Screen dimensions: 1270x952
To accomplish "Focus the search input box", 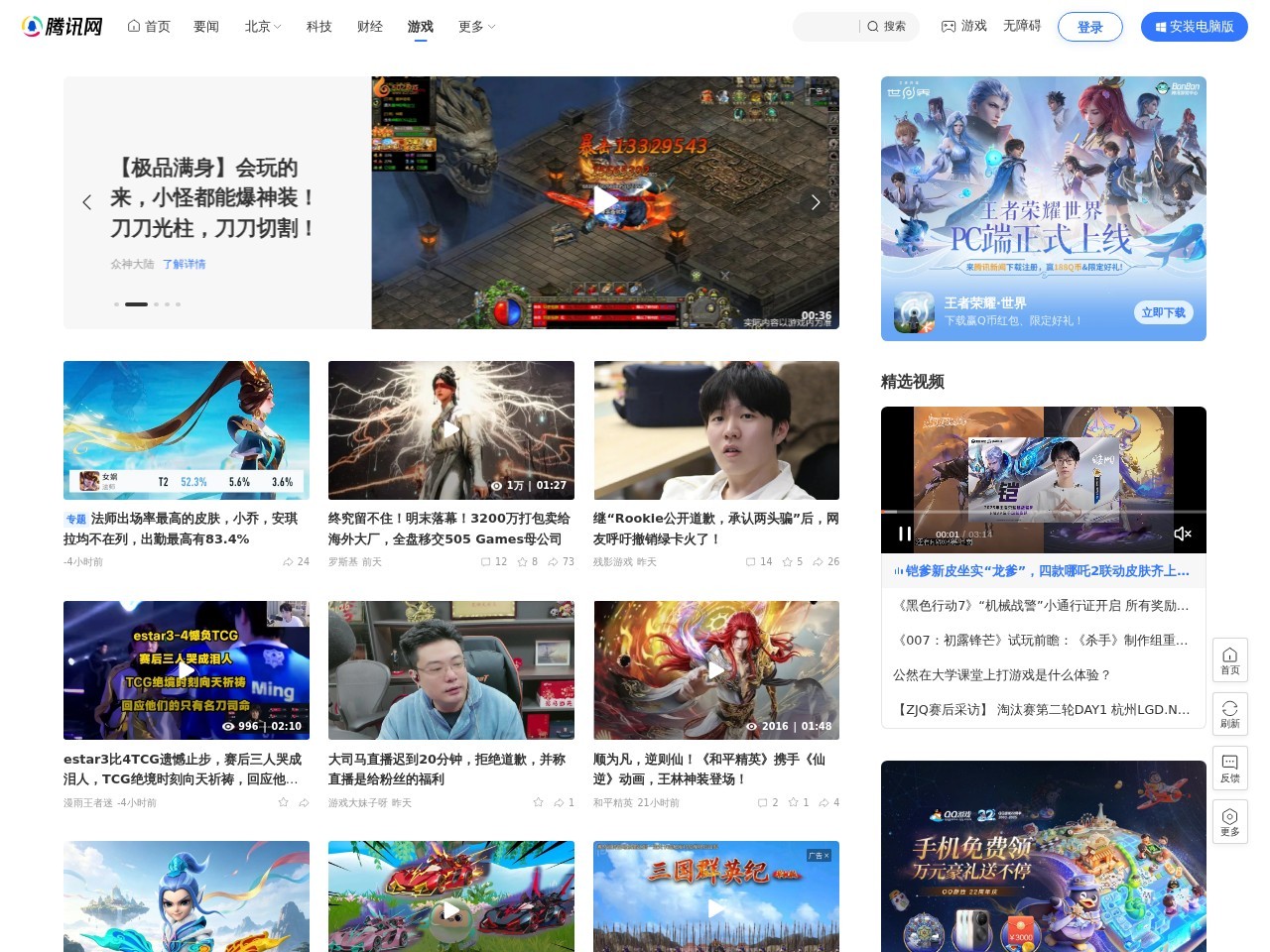I will coord(826,27).
